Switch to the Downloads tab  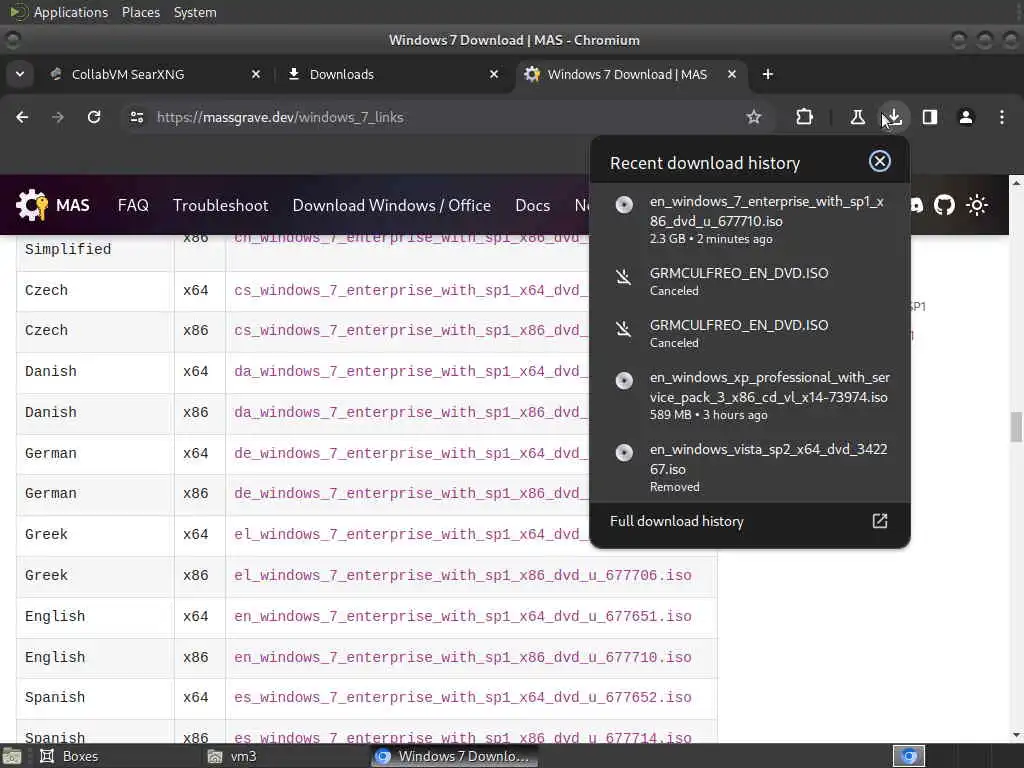pyautogui.click(x=394, y=74)
